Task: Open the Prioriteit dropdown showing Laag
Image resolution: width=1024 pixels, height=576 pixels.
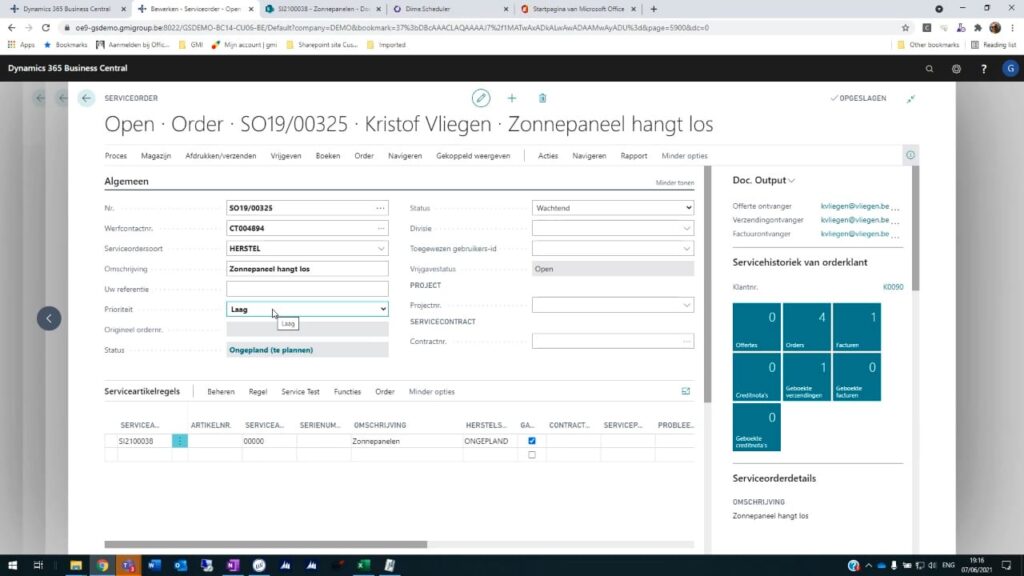Action: click(x=381, y=309)
